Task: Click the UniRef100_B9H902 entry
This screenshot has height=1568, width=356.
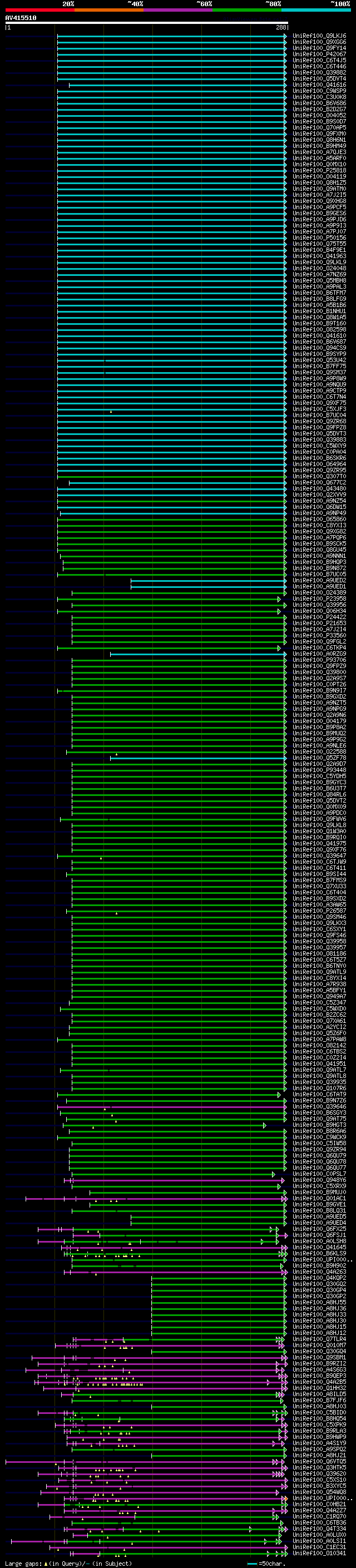Action: tap(319, 1265)
